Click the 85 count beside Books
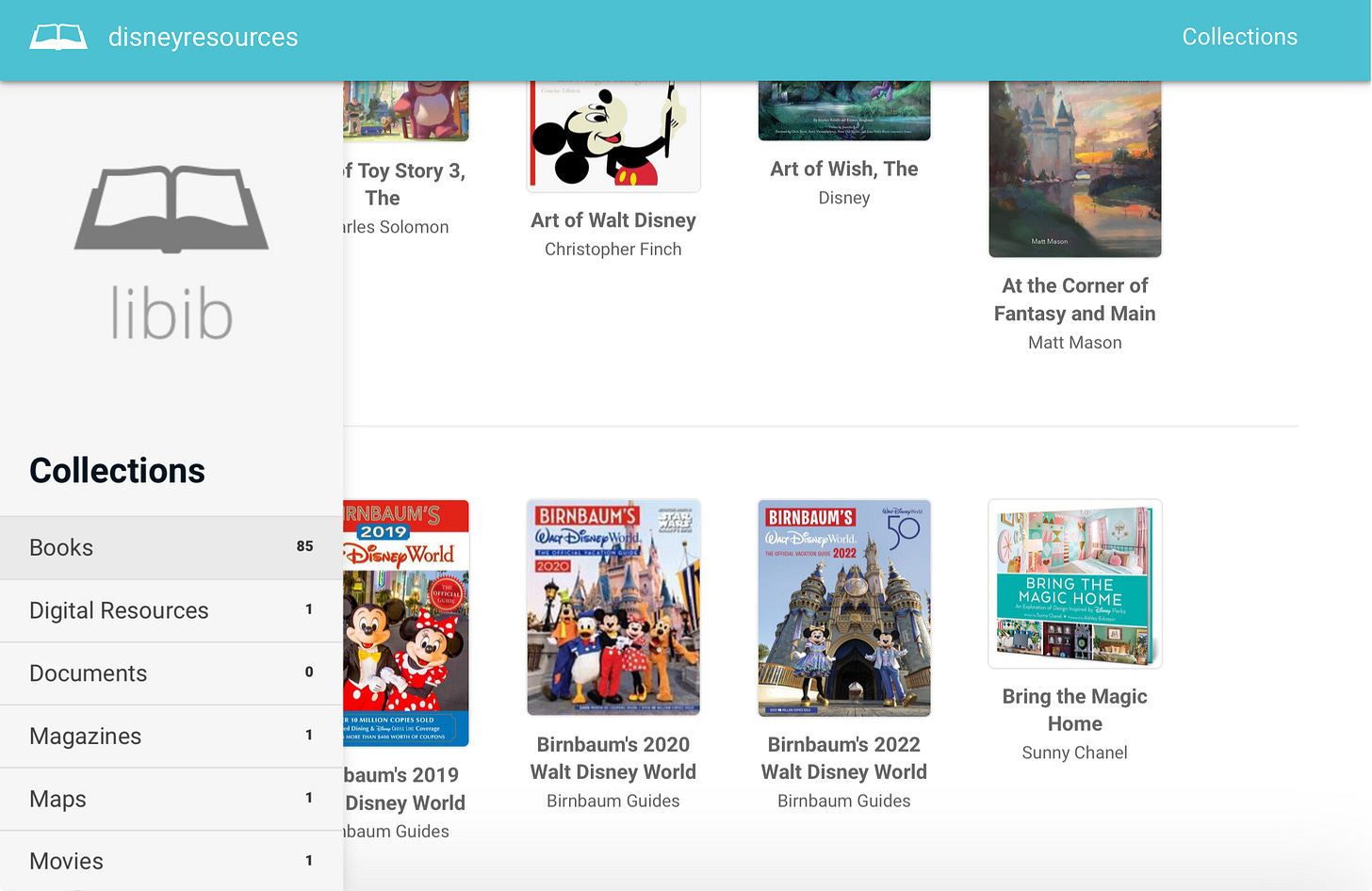This screenshot has height=891, width=1372. 304,546
